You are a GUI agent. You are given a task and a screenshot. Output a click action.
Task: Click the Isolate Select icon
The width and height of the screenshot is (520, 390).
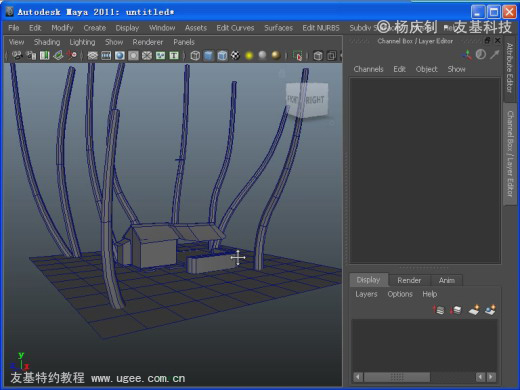[297, 55]
